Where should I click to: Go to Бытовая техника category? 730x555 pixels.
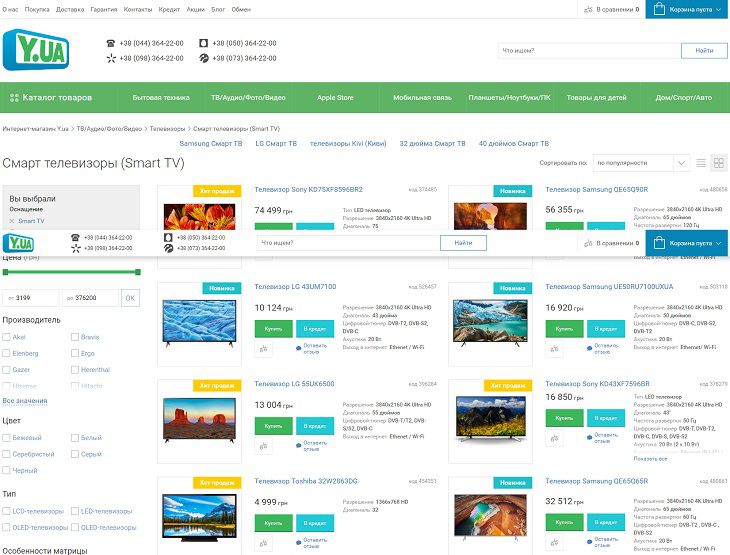(161, 98)
